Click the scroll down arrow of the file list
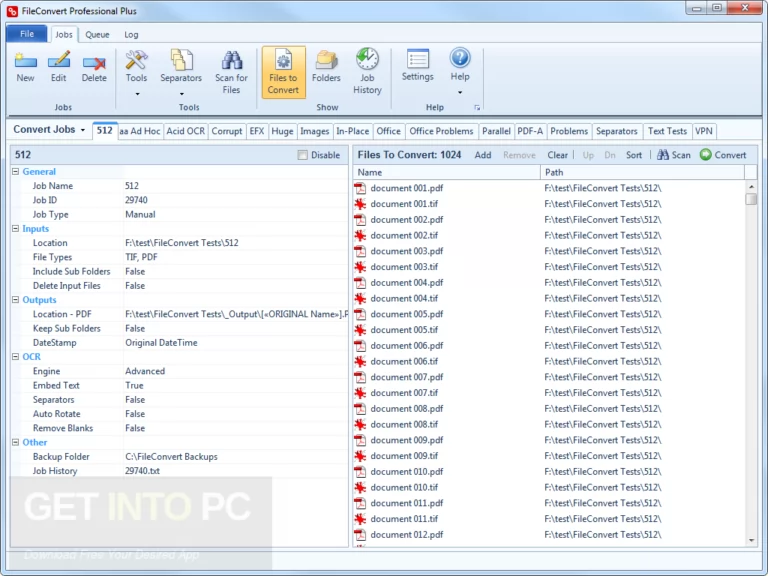Viewport: 768px width, 576px height. tap(751, 540)
